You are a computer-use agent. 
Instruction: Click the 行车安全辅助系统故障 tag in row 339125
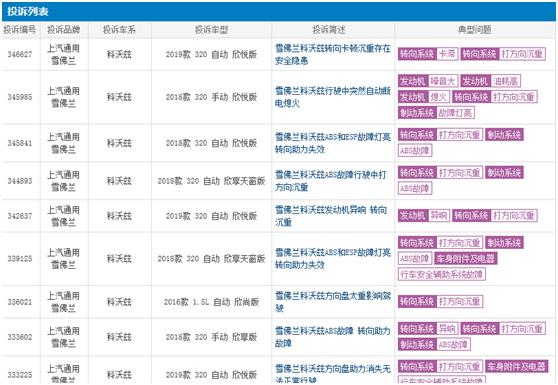click(x=442, y=274)
